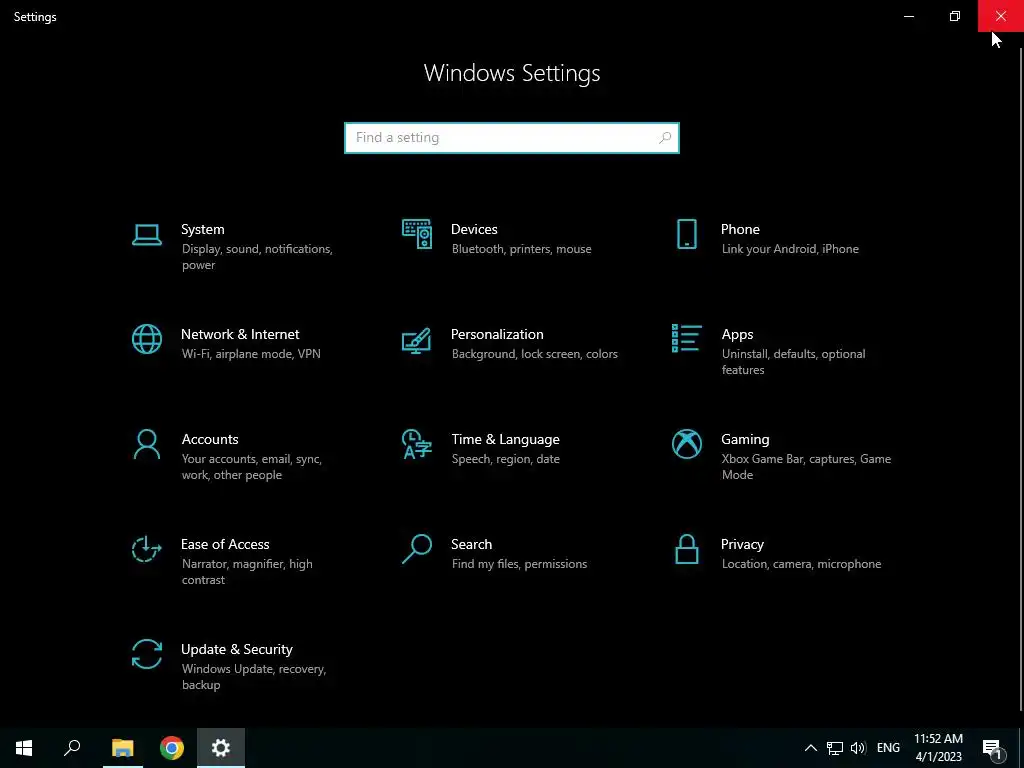Viewport: 1024px width, 768px height.
Task: Open the Gaming Xbox icon
Action: pos(686,444)
